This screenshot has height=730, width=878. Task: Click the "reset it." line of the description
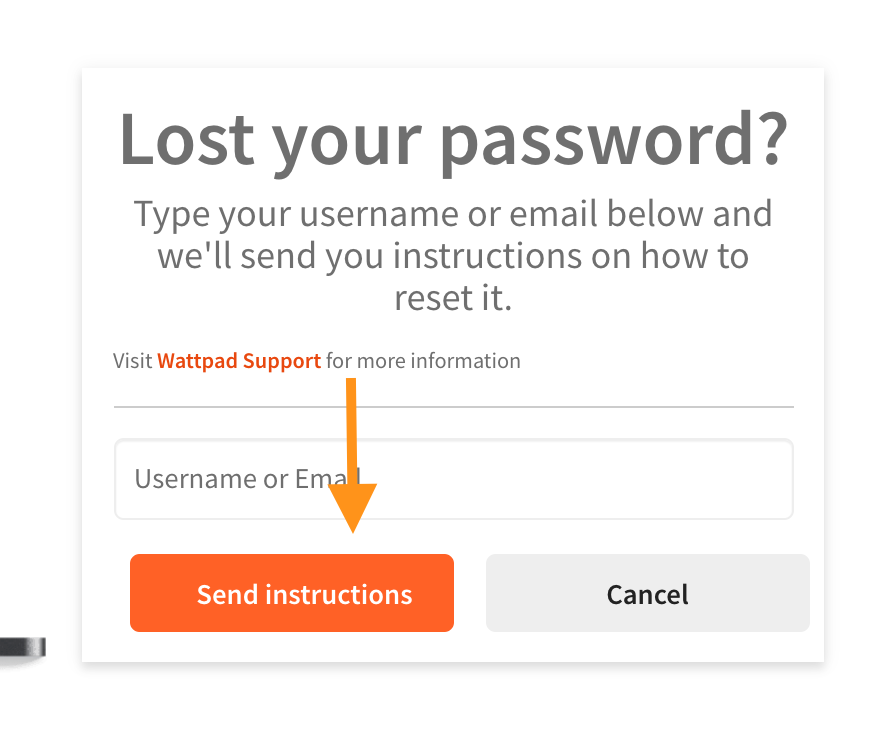click(x=453, y=297)
